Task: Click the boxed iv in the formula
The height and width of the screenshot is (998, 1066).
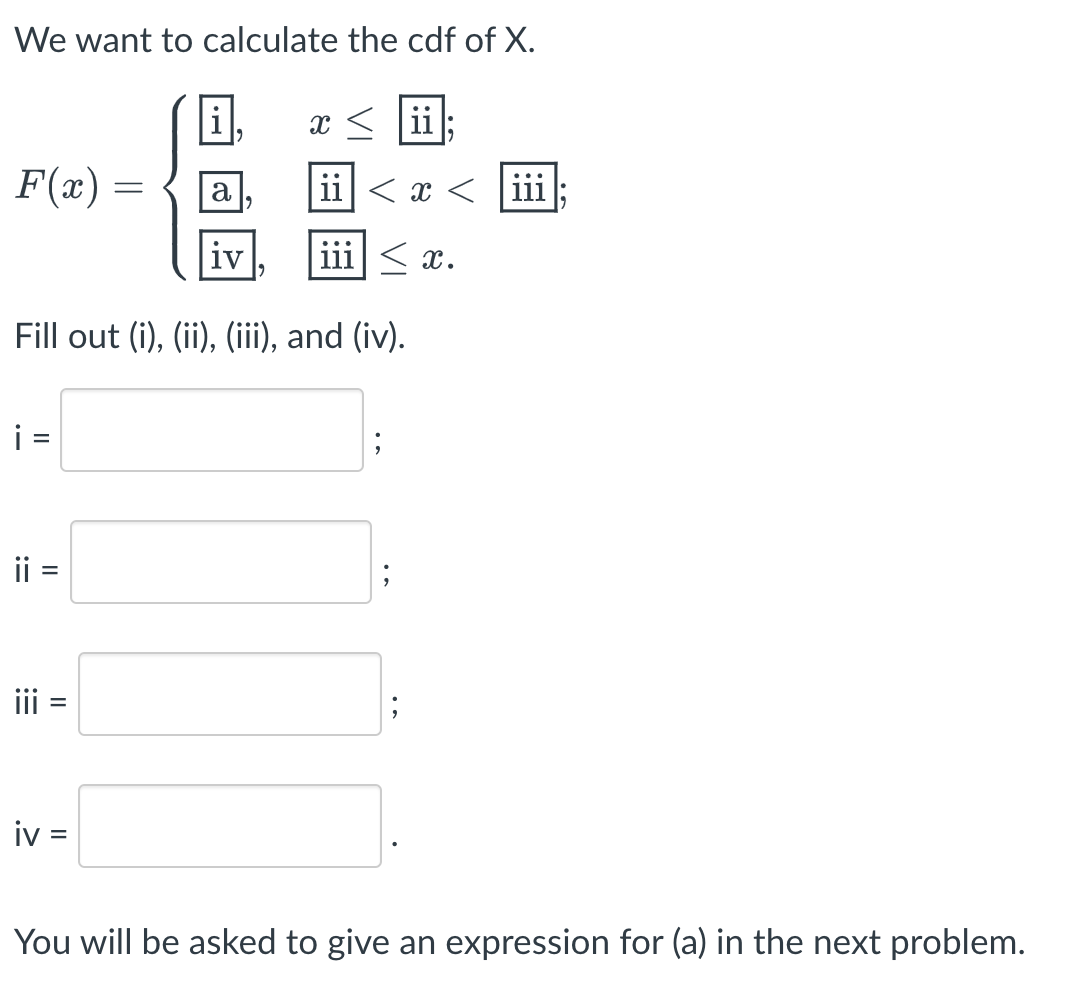Action: point(227,254)
